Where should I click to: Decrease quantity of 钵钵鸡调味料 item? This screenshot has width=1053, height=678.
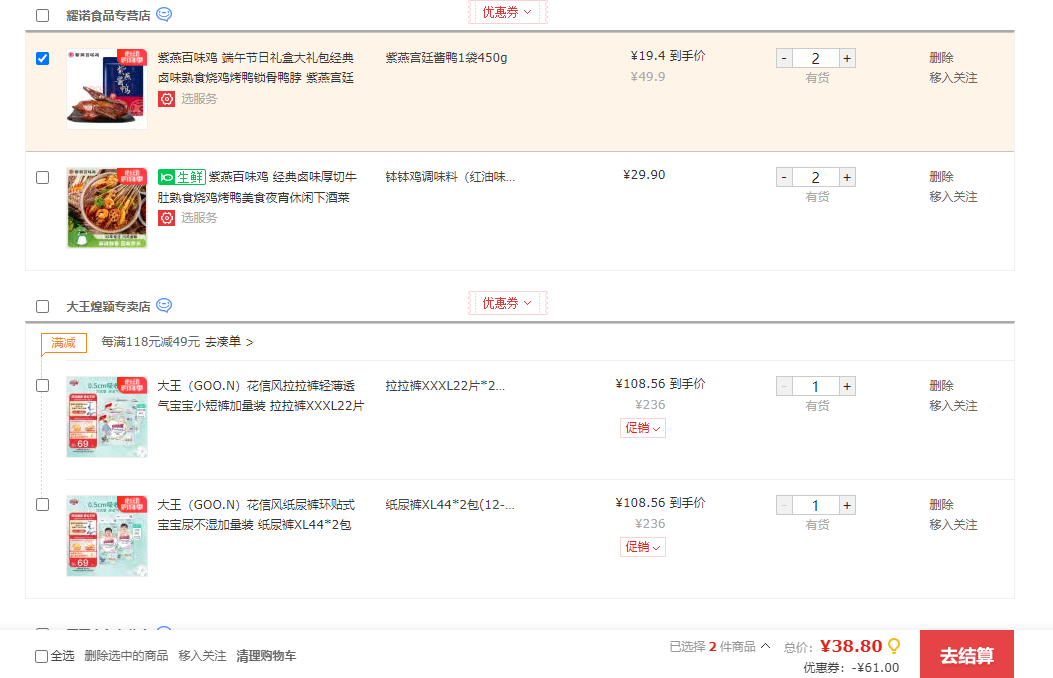coord(784,177)
